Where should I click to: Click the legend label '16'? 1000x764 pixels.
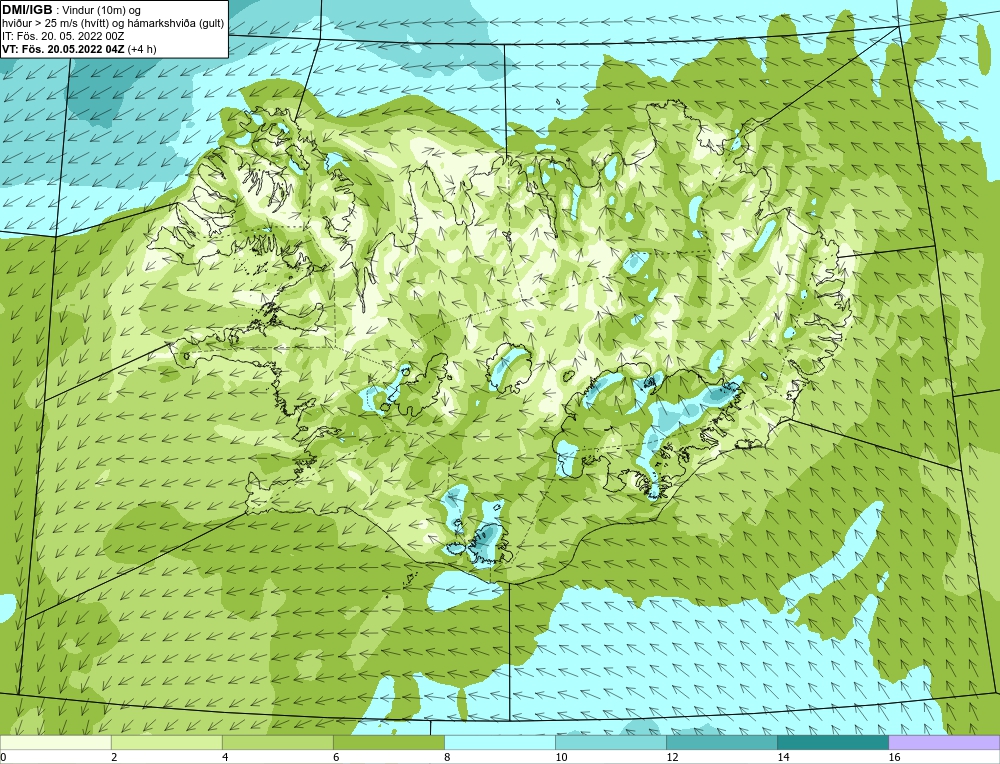pyautogui.click(x=894, y=757)
